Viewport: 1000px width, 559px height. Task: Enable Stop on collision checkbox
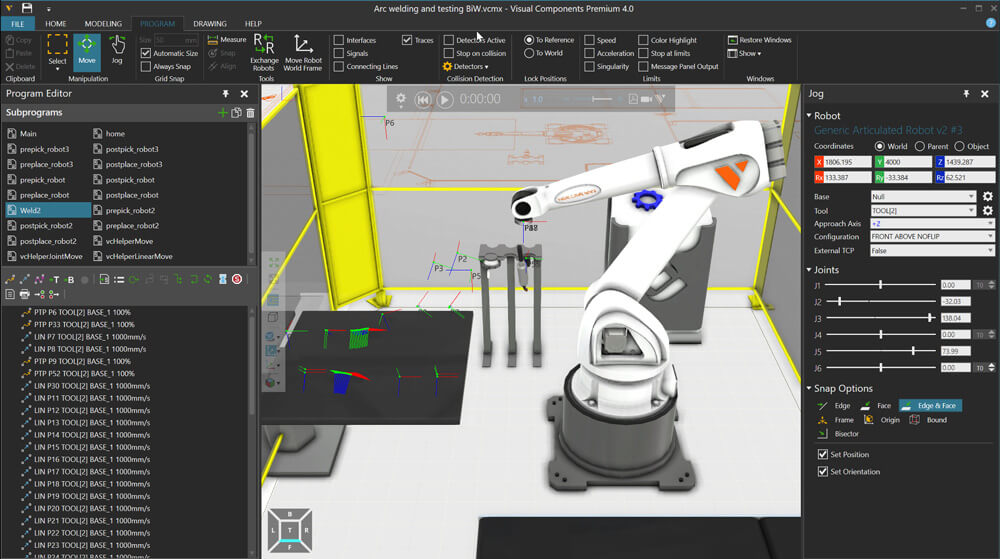pos(449,54)
